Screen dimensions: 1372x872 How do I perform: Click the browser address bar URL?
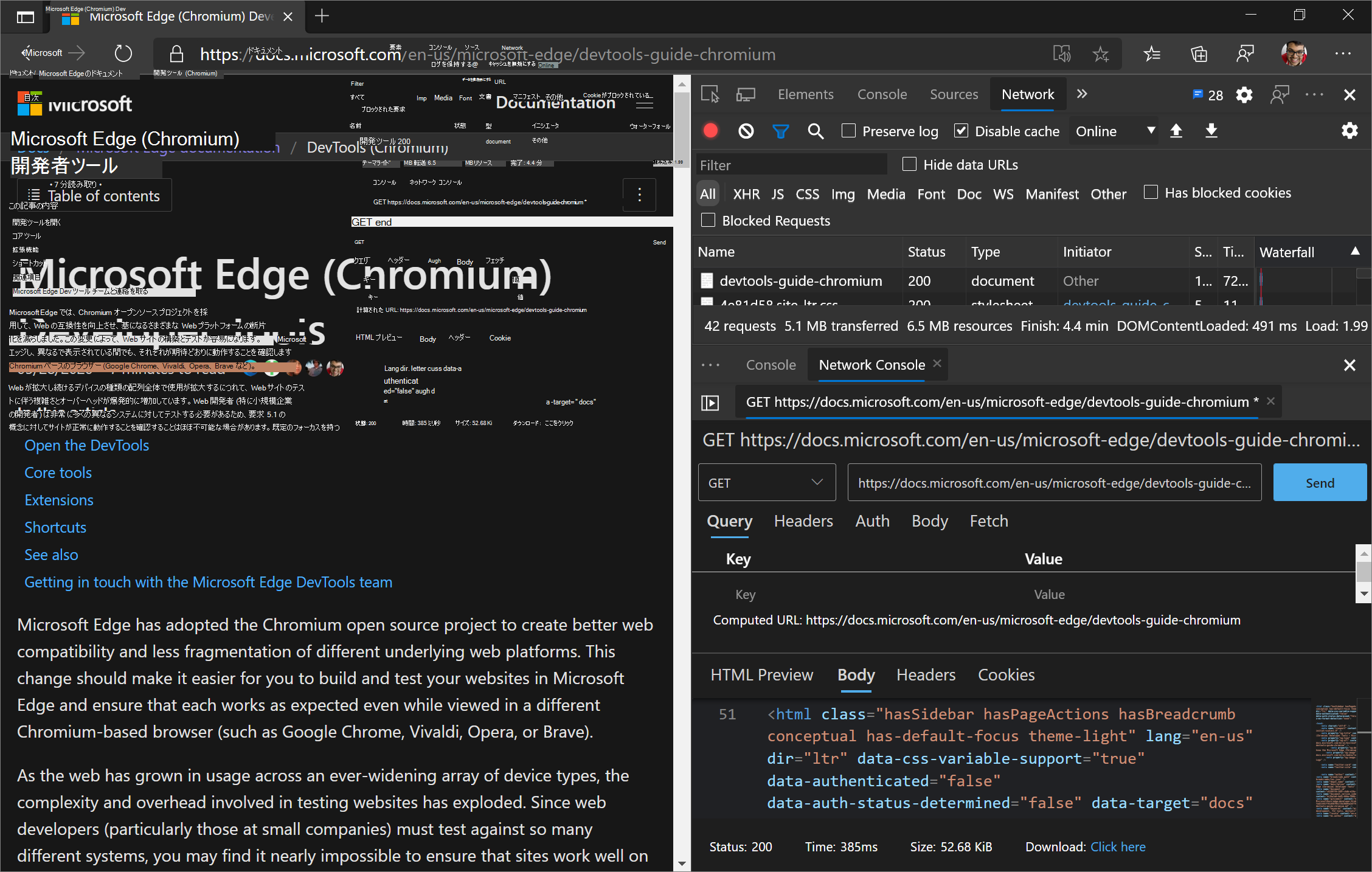tap(487, 54)
